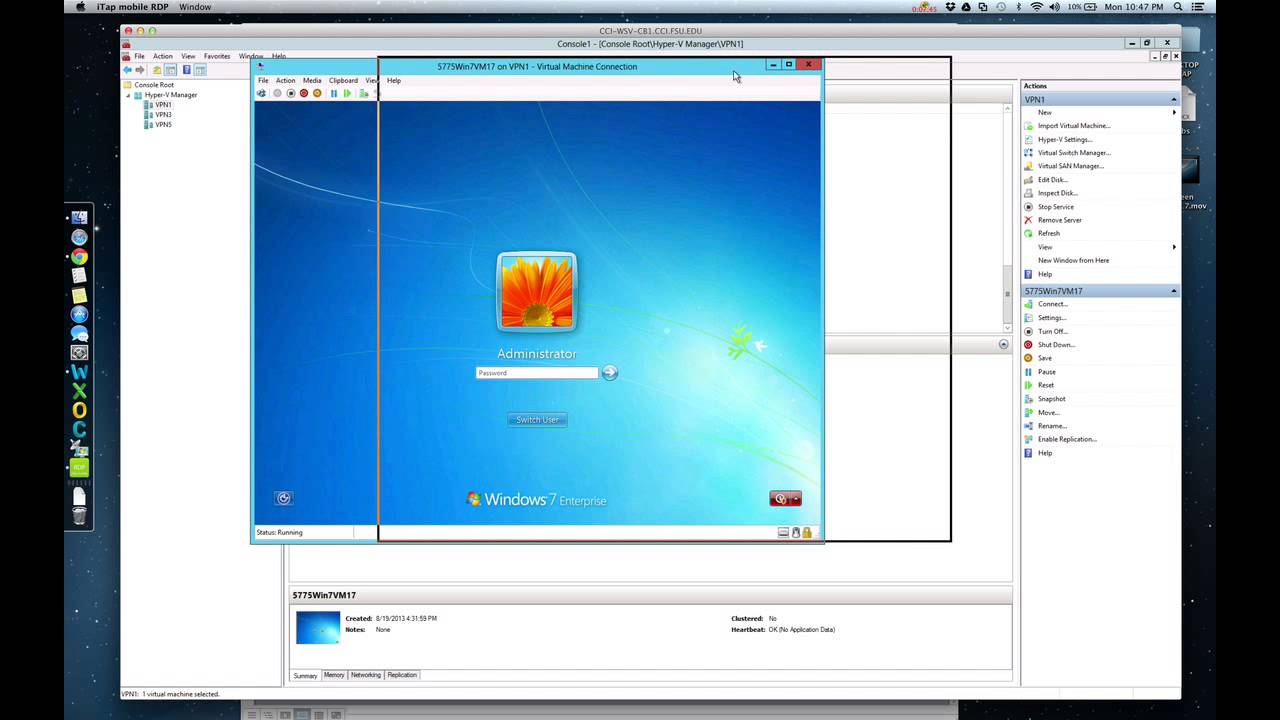Click the red Shut Down VM toolbar icon

[x=304, y=93]
